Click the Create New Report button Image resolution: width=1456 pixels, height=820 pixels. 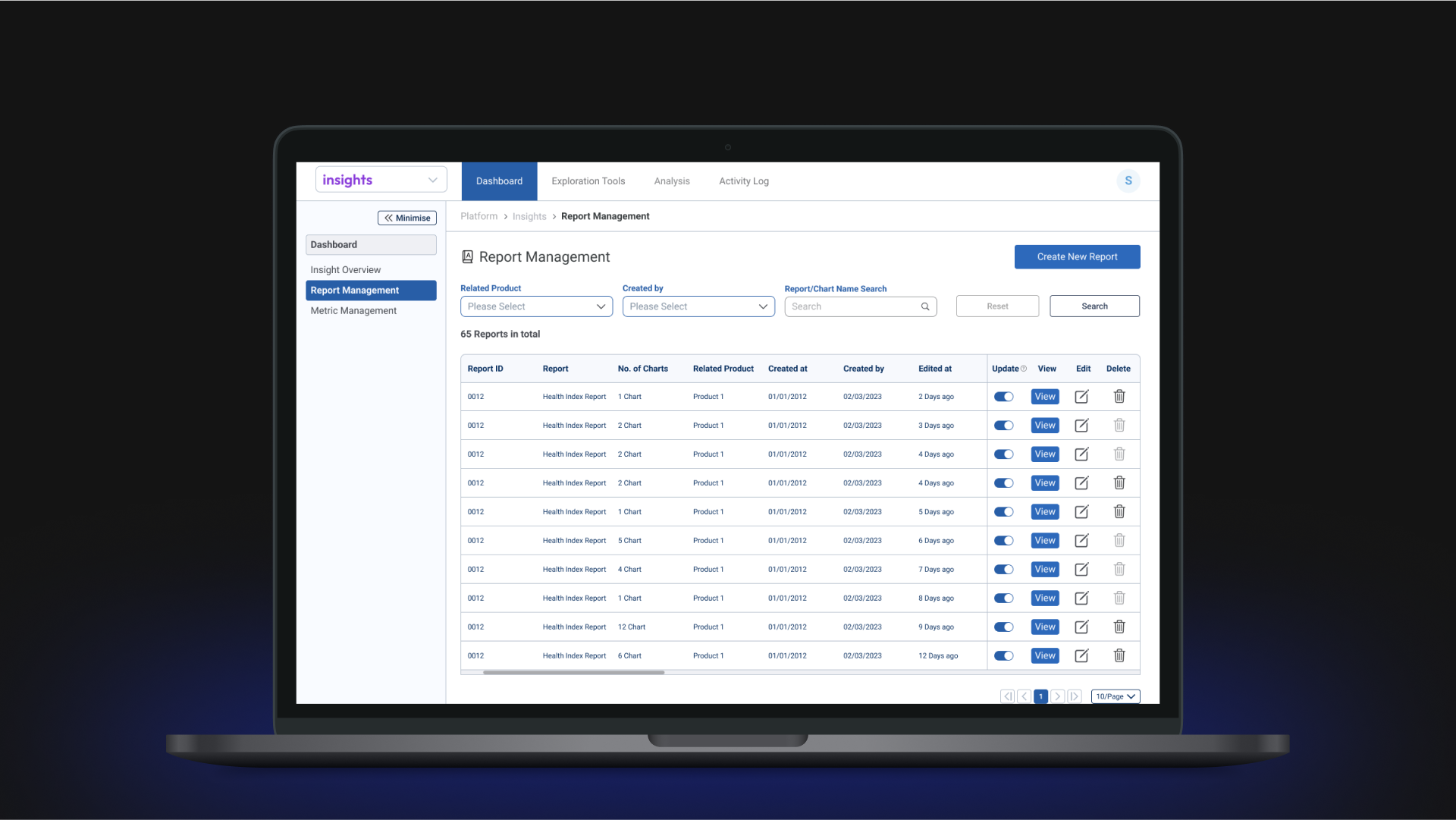(x=1077, y=257)
